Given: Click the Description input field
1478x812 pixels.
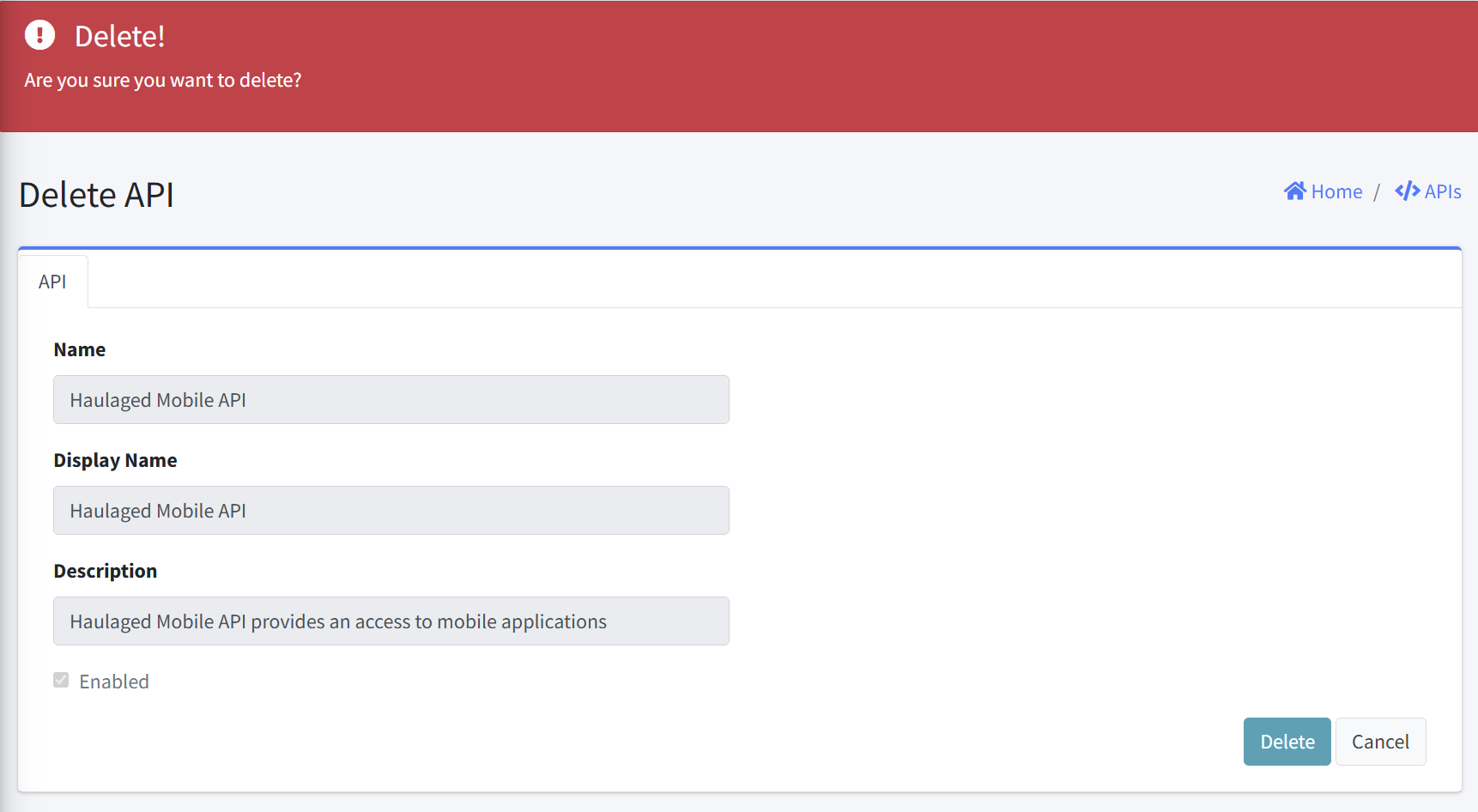Looking at the screenshot, I should [x=391, y=621].
